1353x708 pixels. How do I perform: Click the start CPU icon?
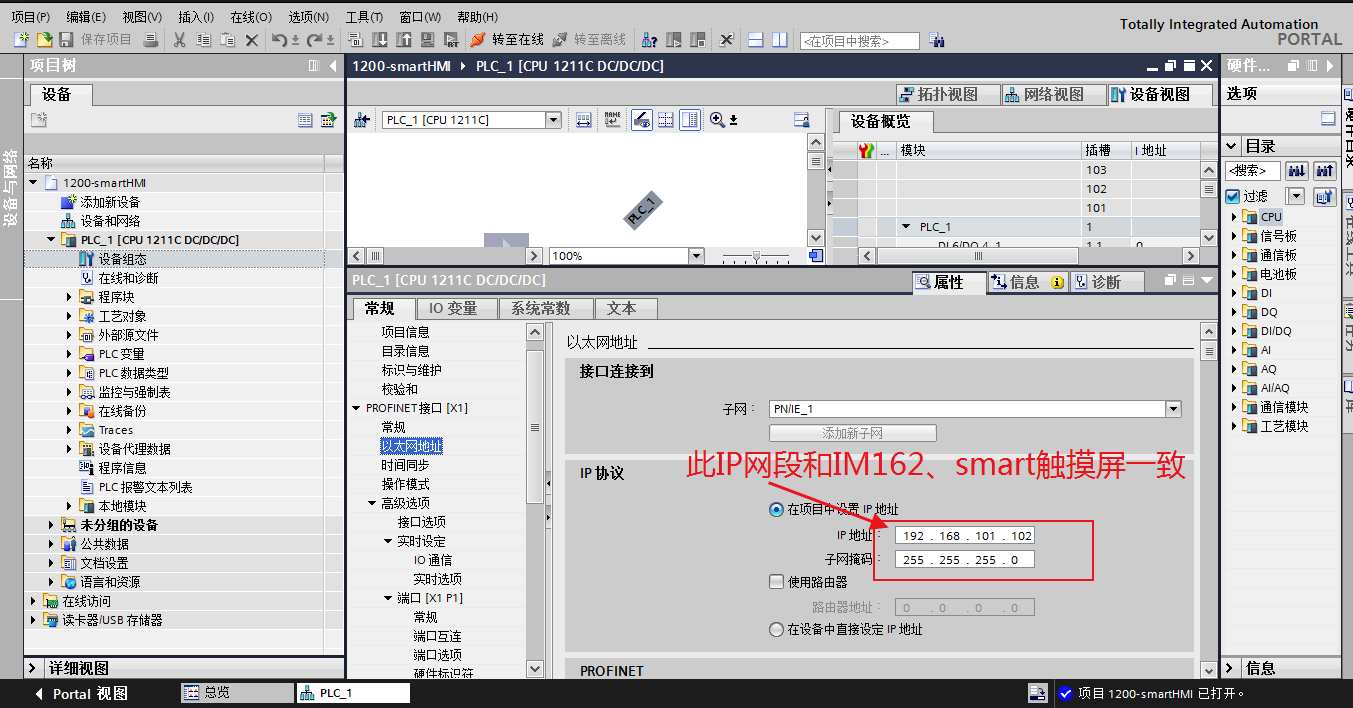[674, 40]
